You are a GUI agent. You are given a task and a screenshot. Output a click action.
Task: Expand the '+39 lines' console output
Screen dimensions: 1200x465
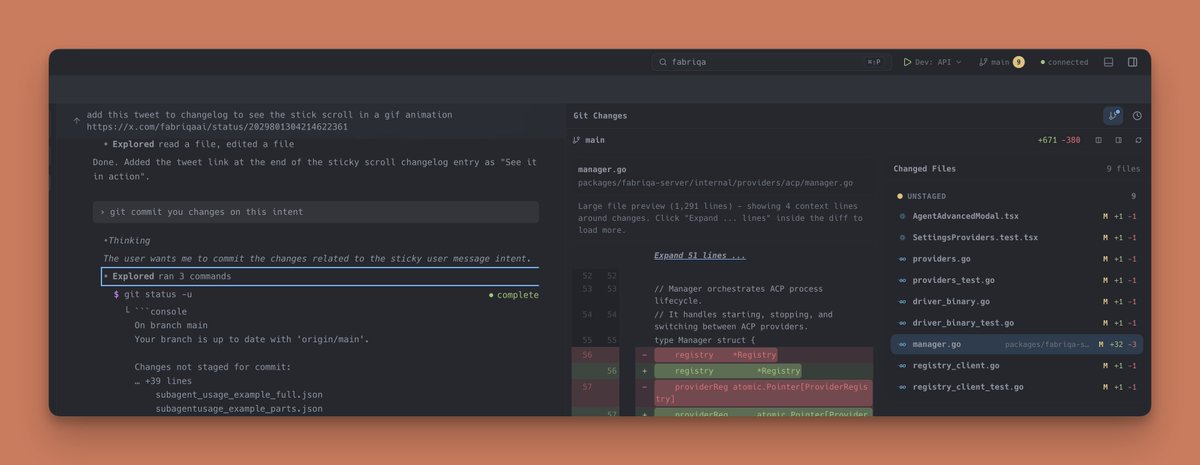click(165, 381)
